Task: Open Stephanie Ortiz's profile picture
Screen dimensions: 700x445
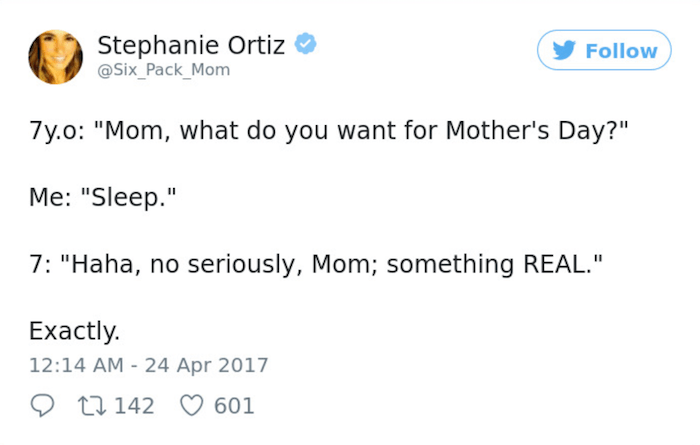Action: [x=55, y=57]
